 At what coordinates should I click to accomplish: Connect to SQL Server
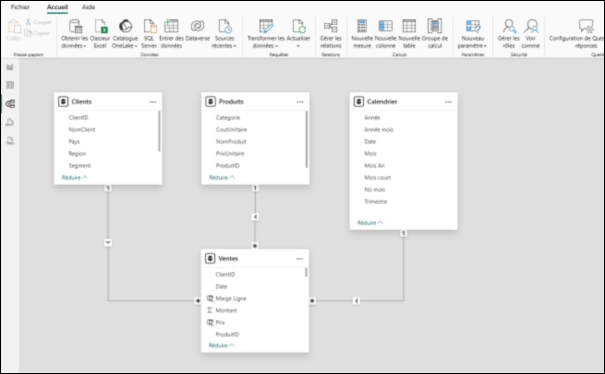pyautogui.click(x=149, y=34)
